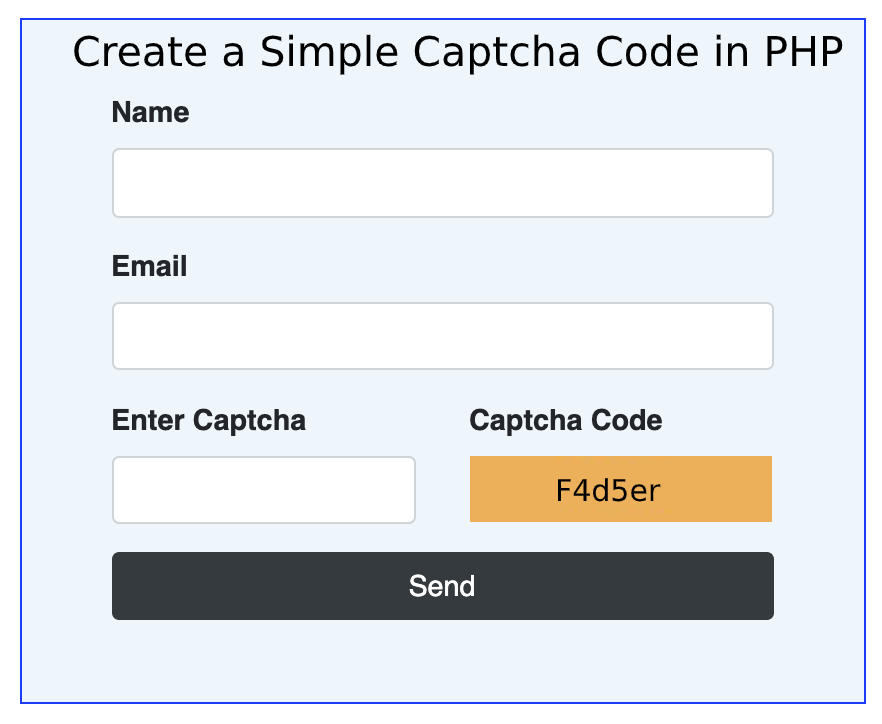Click the Captcha Code label
The height and width of the screenshot is (724, 882).
[x=565, y=420]
